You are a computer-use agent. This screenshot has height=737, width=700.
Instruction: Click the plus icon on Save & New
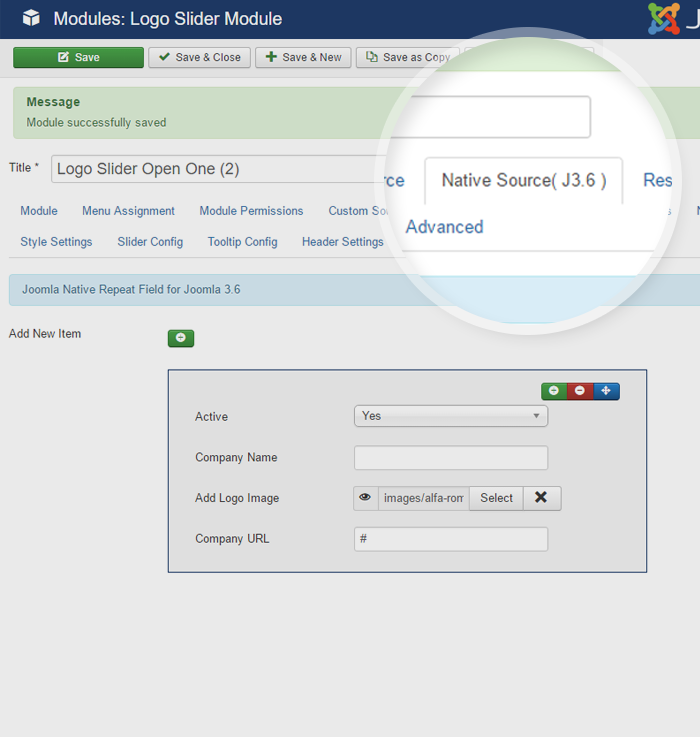[271, 57]
